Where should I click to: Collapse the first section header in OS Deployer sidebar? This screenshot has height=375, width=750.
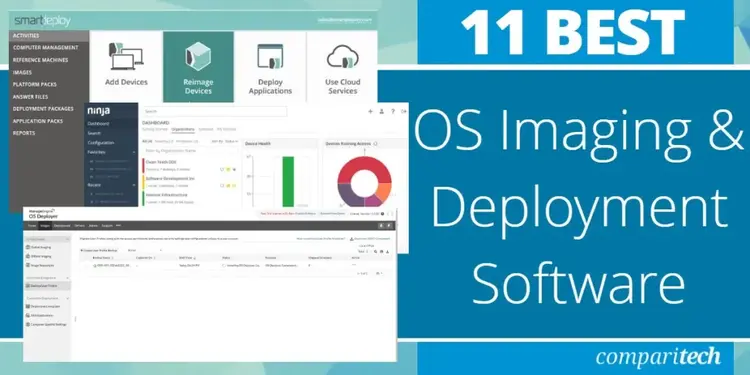67,239
